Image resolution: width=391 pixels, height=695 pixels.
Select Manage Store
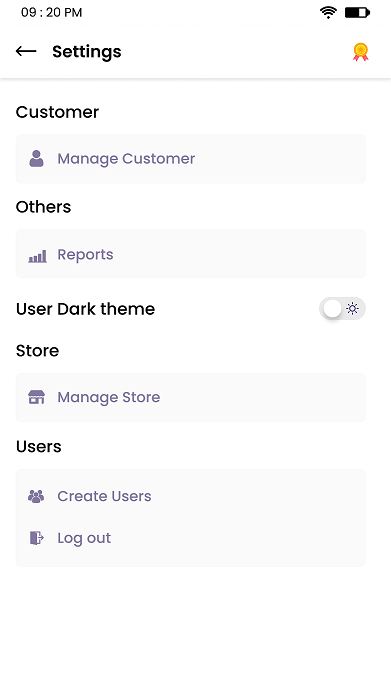pyautogui.click(x=191, y=397)
